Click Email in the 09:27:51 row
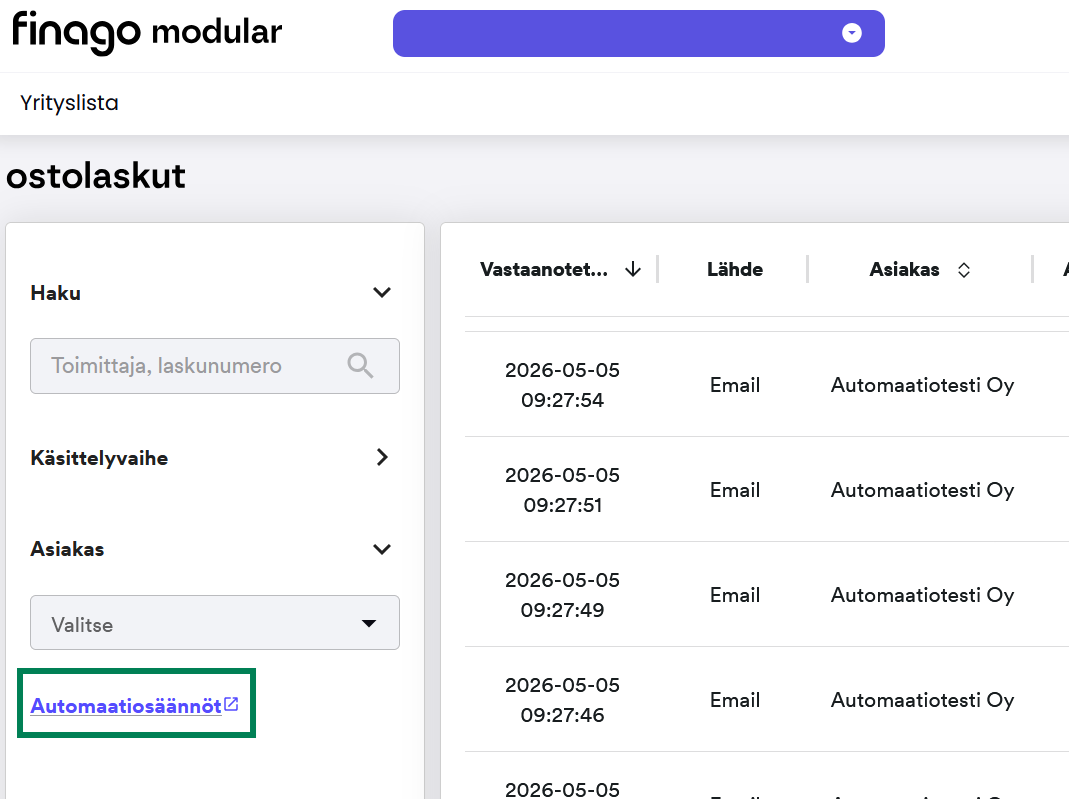 point(735,490)
